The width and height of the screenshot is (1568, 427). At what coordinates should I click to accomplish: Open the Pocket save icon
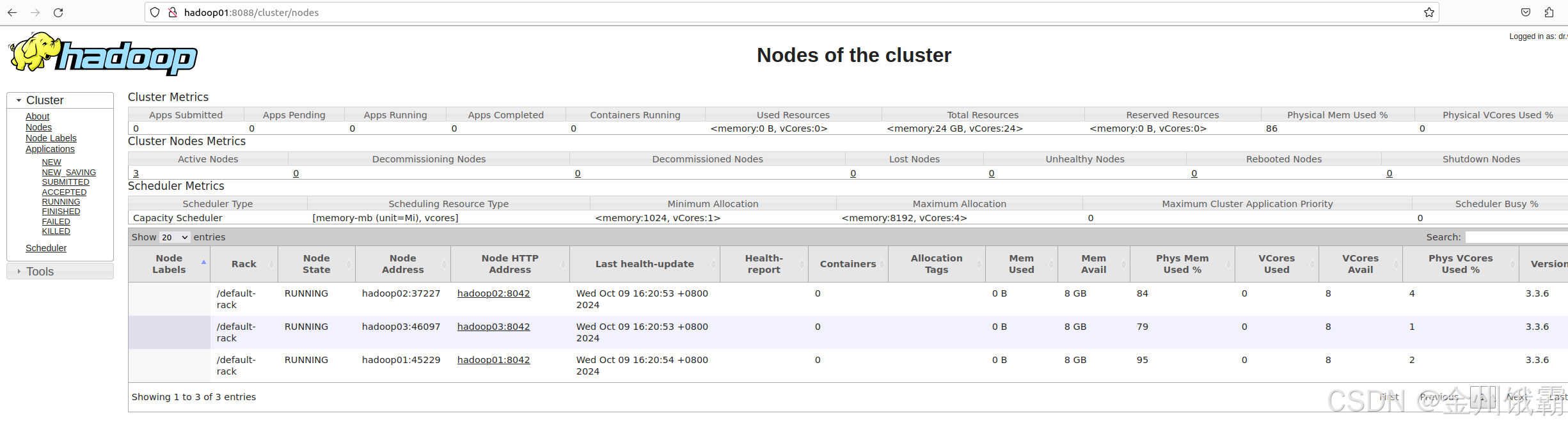pyautogui.click(x=1526, y=13)
